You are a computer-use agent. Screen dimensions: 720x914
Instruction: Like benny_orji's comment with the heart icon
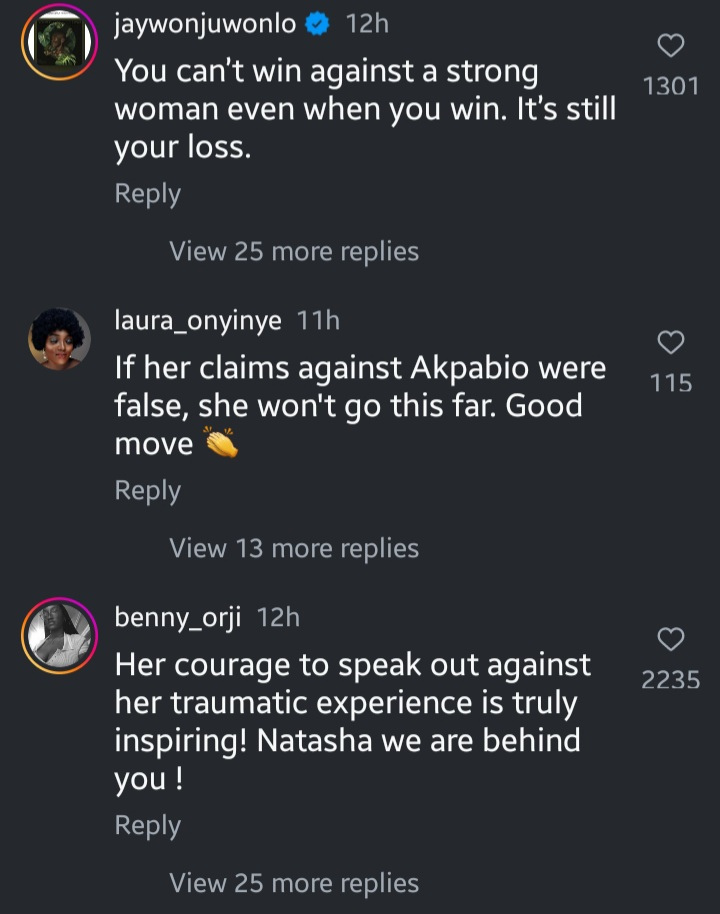point(671,639)
